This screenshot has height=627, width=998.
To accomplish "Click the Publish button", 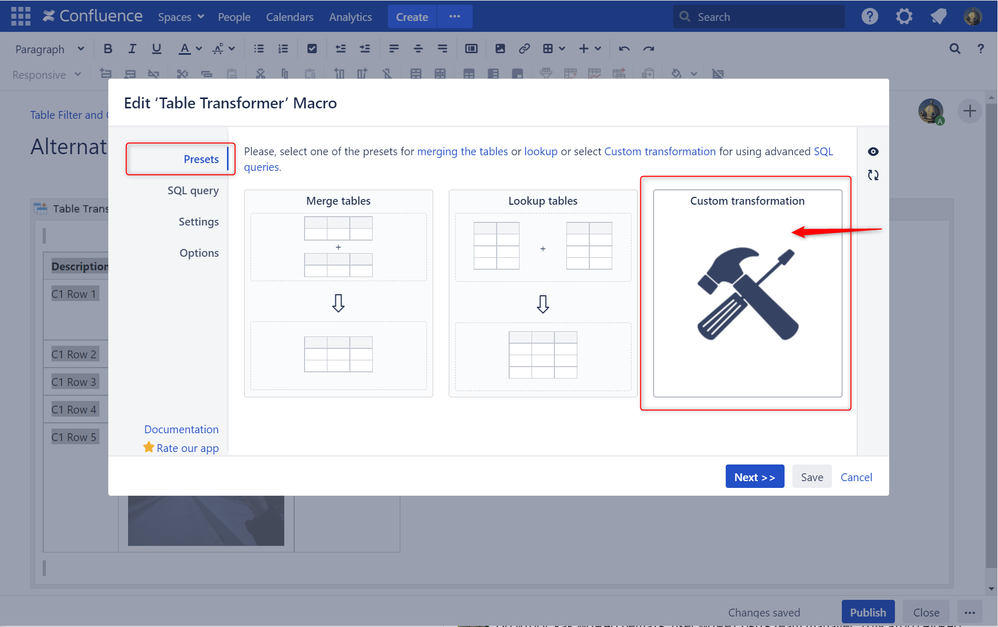I will [868, 612].
